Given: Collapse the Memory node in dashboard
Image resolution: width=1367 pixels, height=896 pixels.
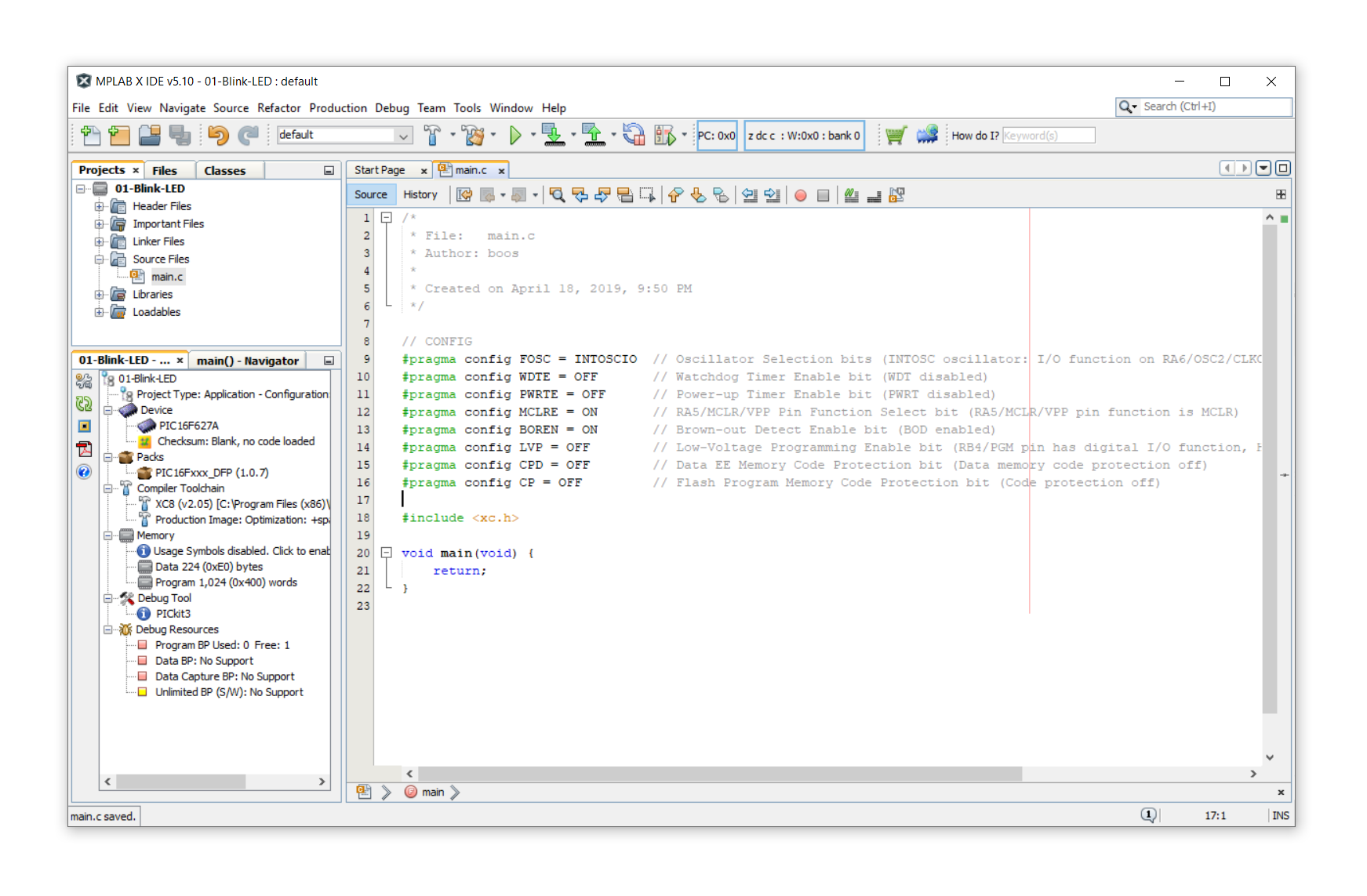Looking at the screenshot, I should (108, 535).
